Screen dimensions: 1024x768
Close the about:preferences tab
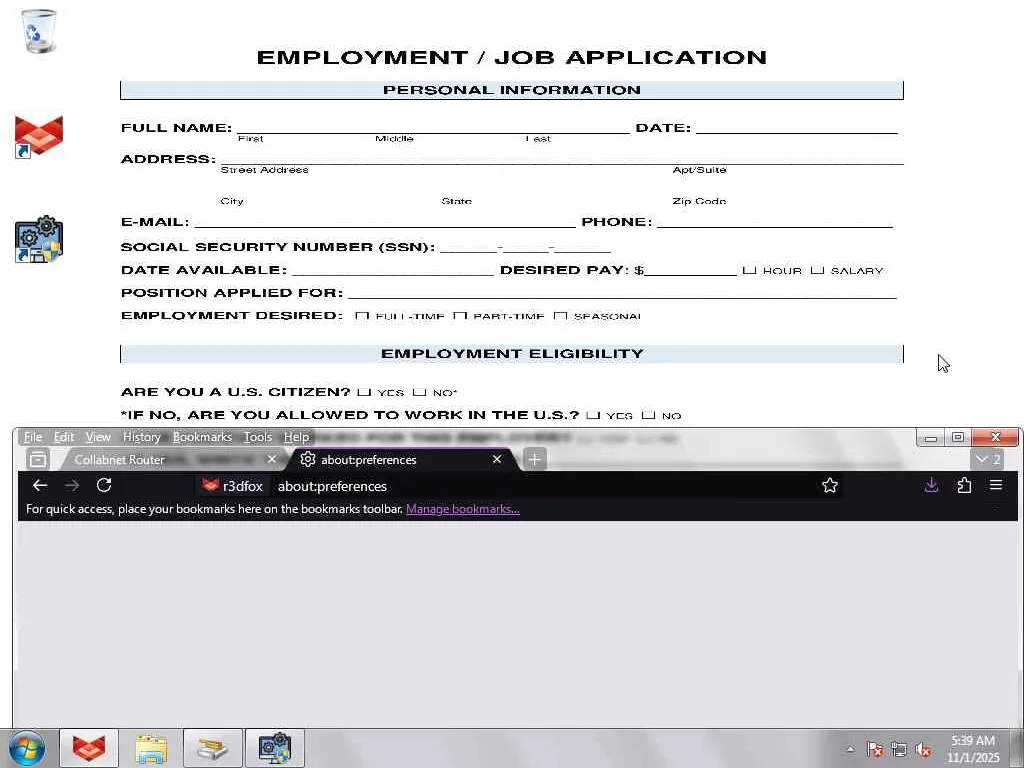[x=497, y=460]
